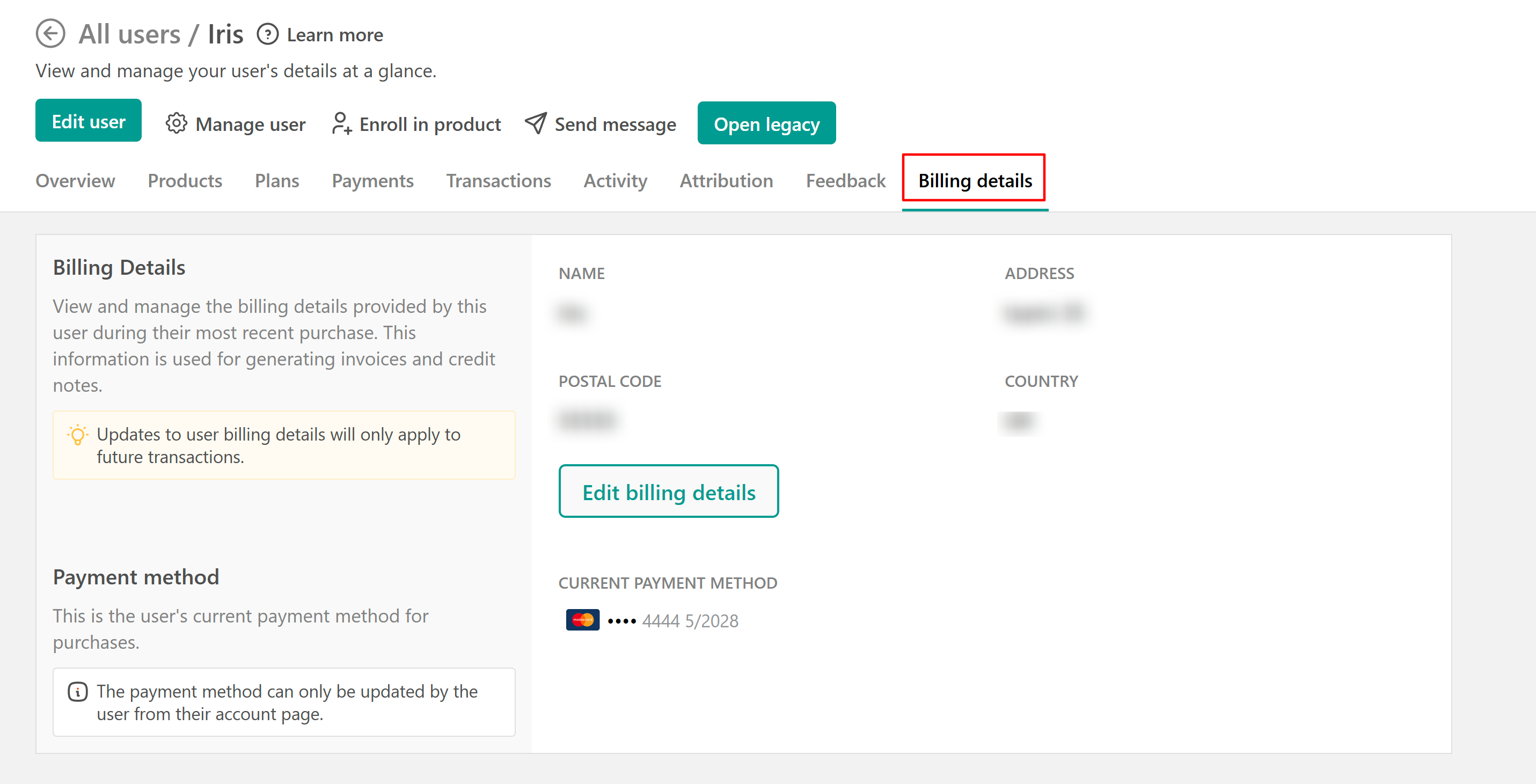The width and height of the screenshot is (1536, 784).
Task: Click the lightbulb icon in the updates notice
Action: tap(77, 435)
